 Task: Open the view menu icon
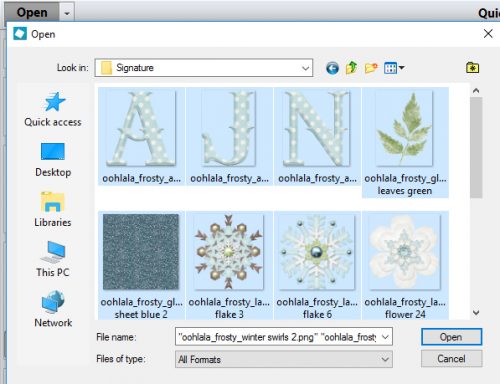tap(394, 68)
